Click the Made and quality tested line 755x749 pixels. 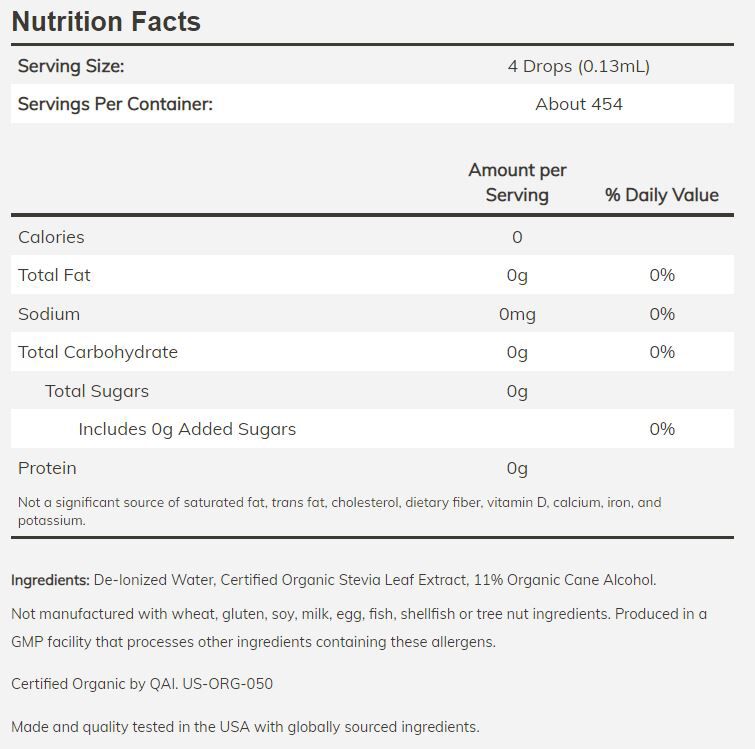[245, 727]
